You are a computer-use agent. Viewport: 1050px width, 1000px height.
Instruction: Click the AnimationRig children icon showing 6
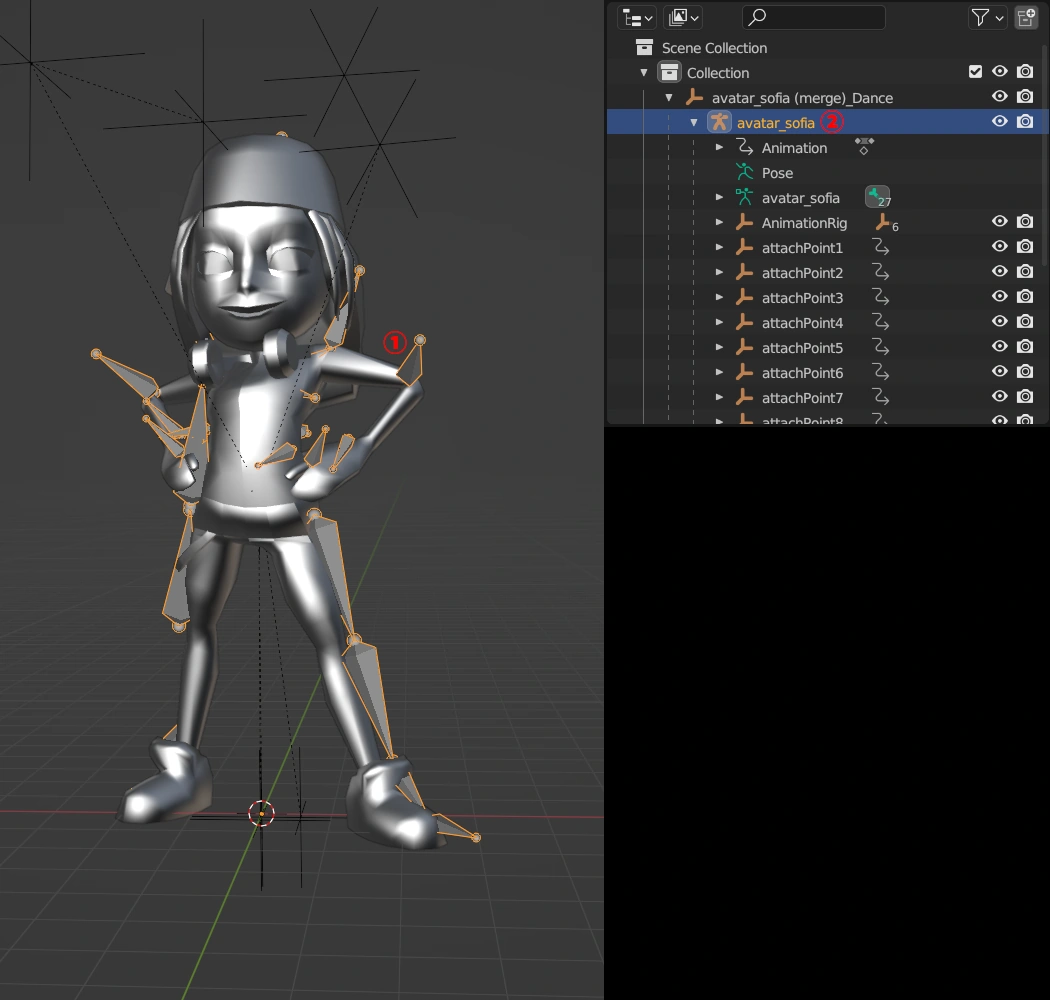click(885, 223)
